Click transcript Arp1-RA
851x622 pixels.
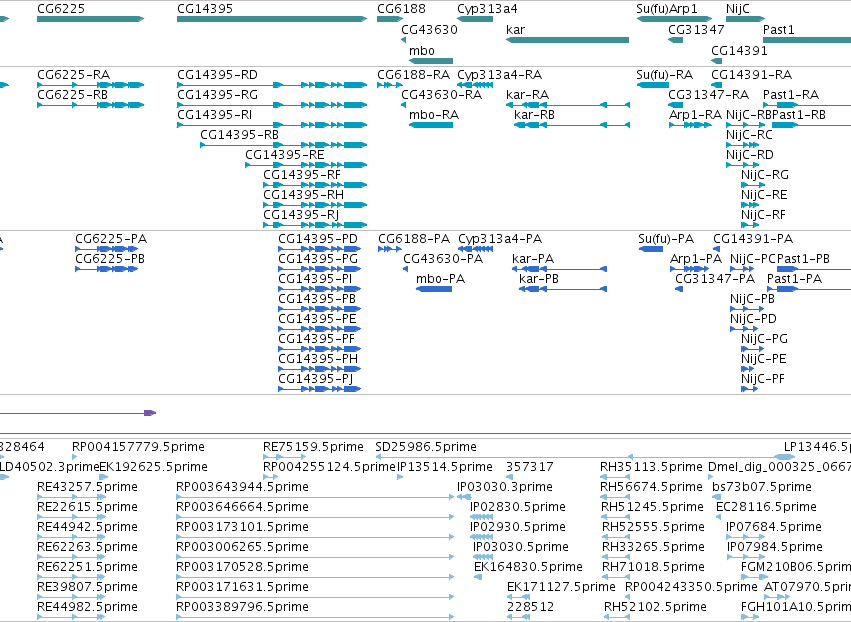coord(696,115)
